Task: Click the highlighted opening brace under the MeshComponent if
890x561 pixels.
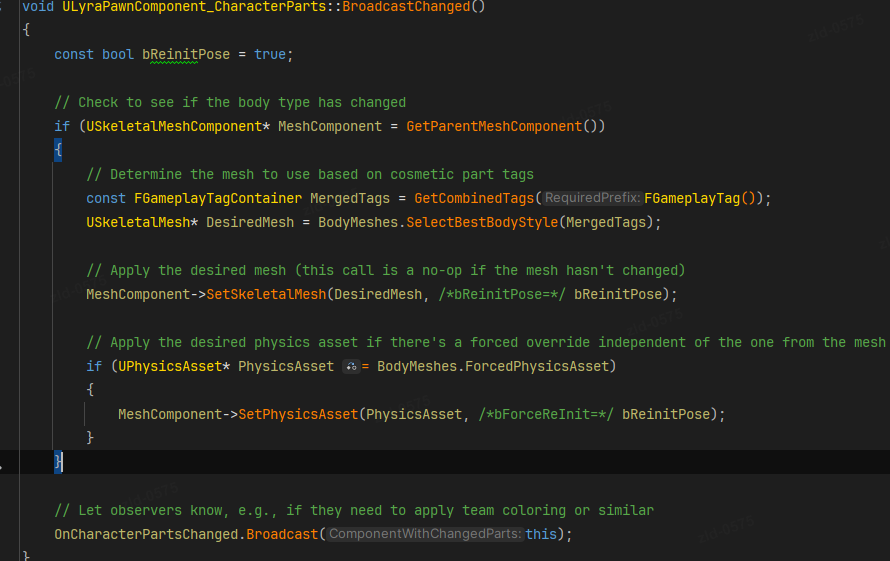Action: 58,150
